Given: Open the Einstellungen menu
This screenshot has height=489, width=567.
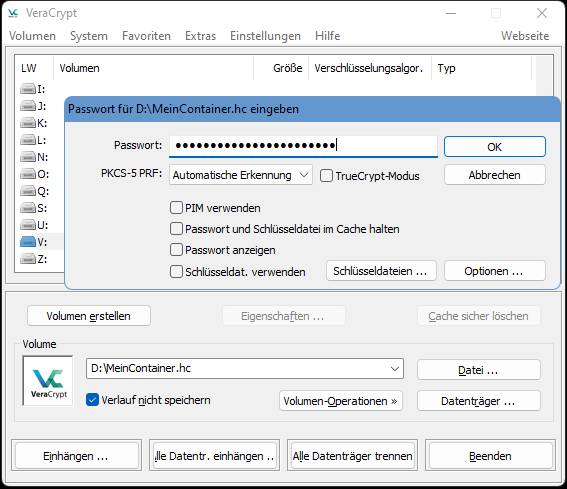Looking at the screenshot, I should click(x=265, y=36).
